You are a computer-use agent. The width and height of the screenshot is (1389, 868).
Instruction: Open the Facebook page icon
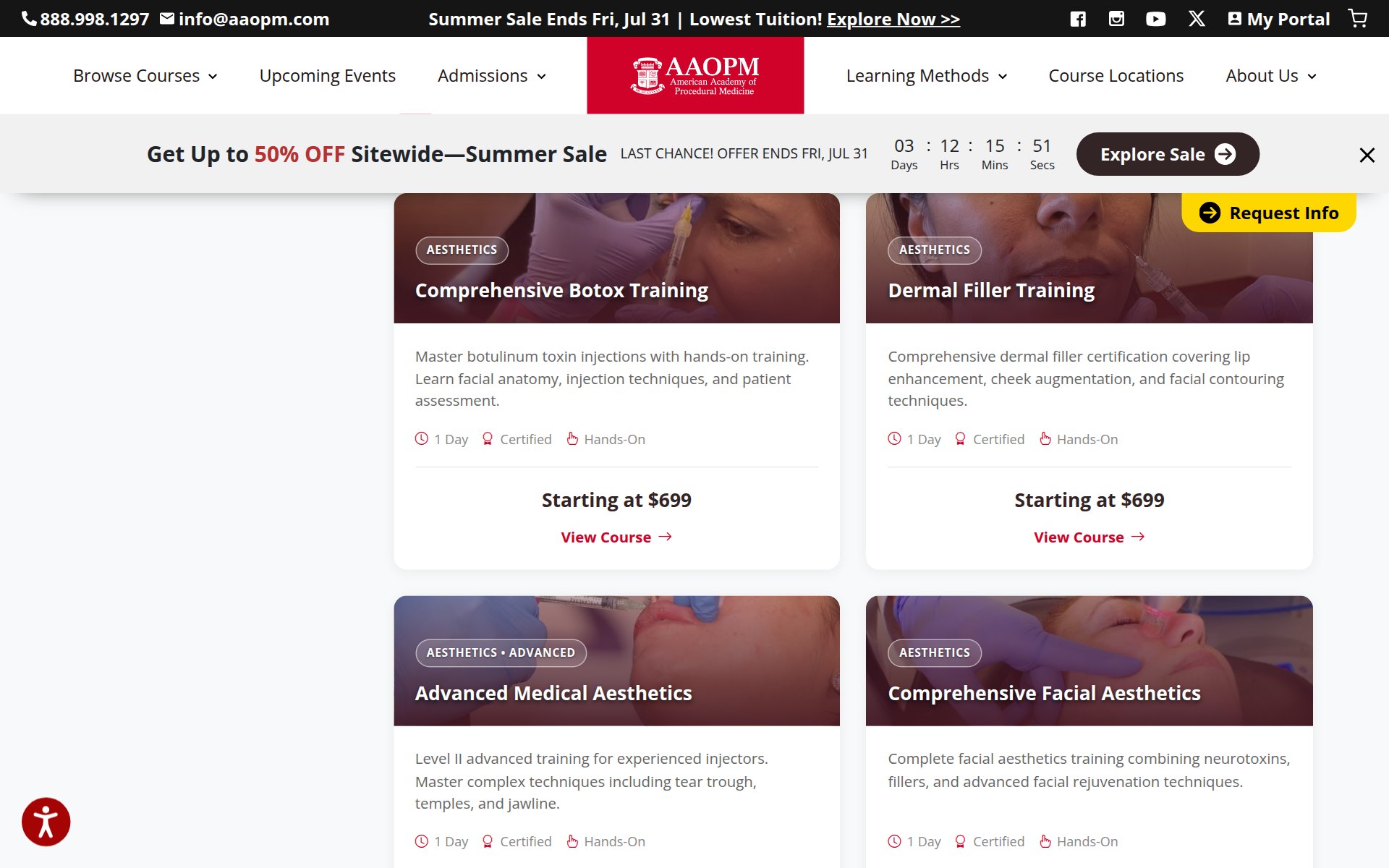pyautogui.click(x=1078, y=19)
